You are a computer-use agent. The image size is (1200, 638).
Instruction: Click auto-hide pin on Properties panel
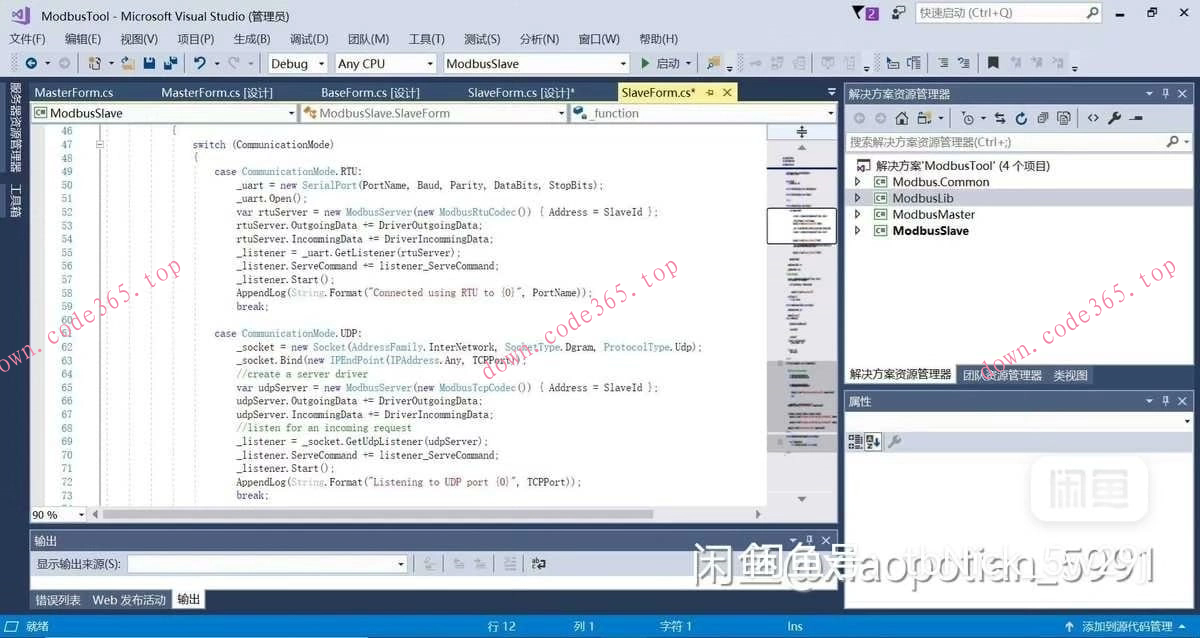click(1165, 401)
